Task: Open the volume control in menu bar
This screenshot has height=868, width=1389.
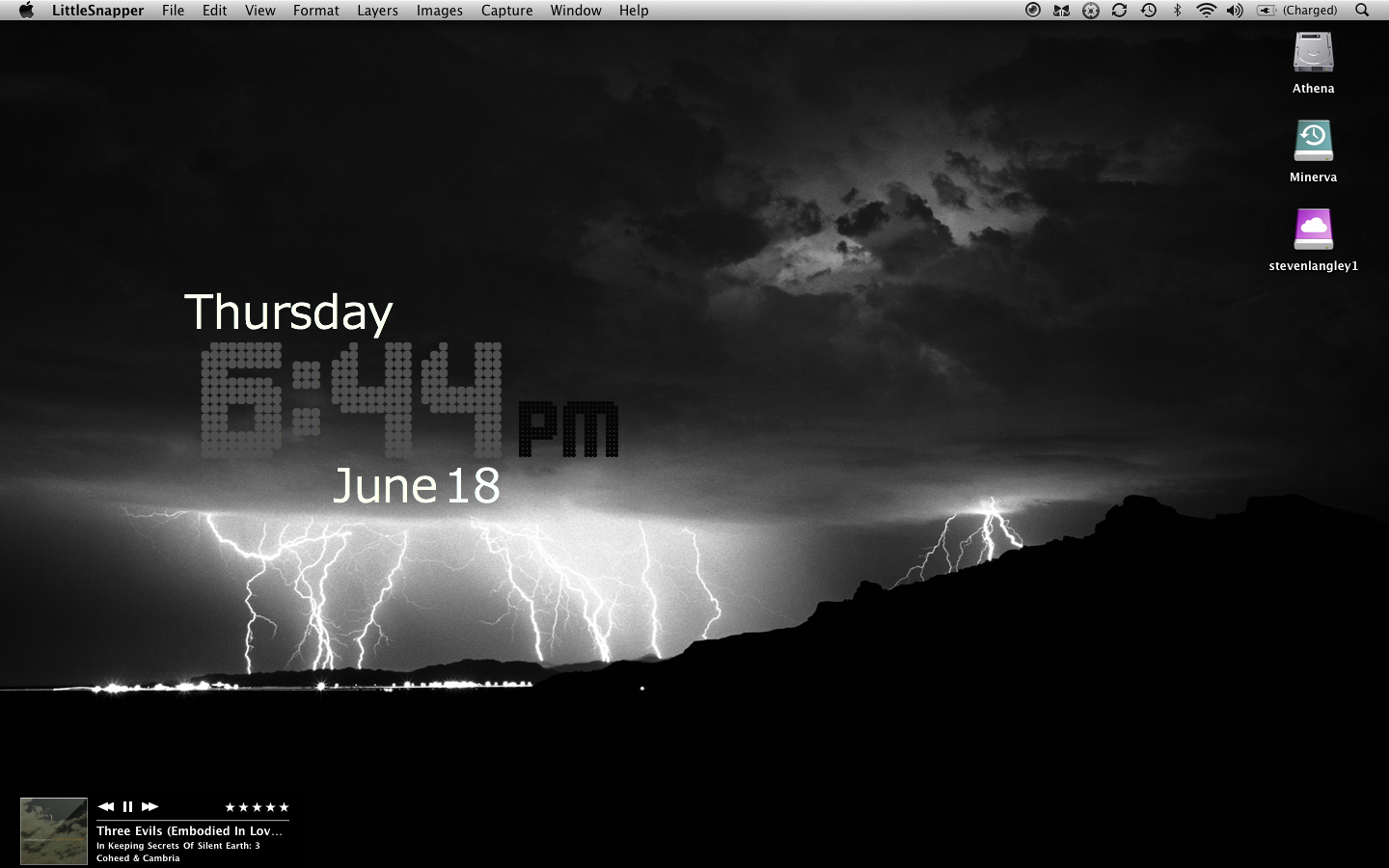Action: point(1235,11)
